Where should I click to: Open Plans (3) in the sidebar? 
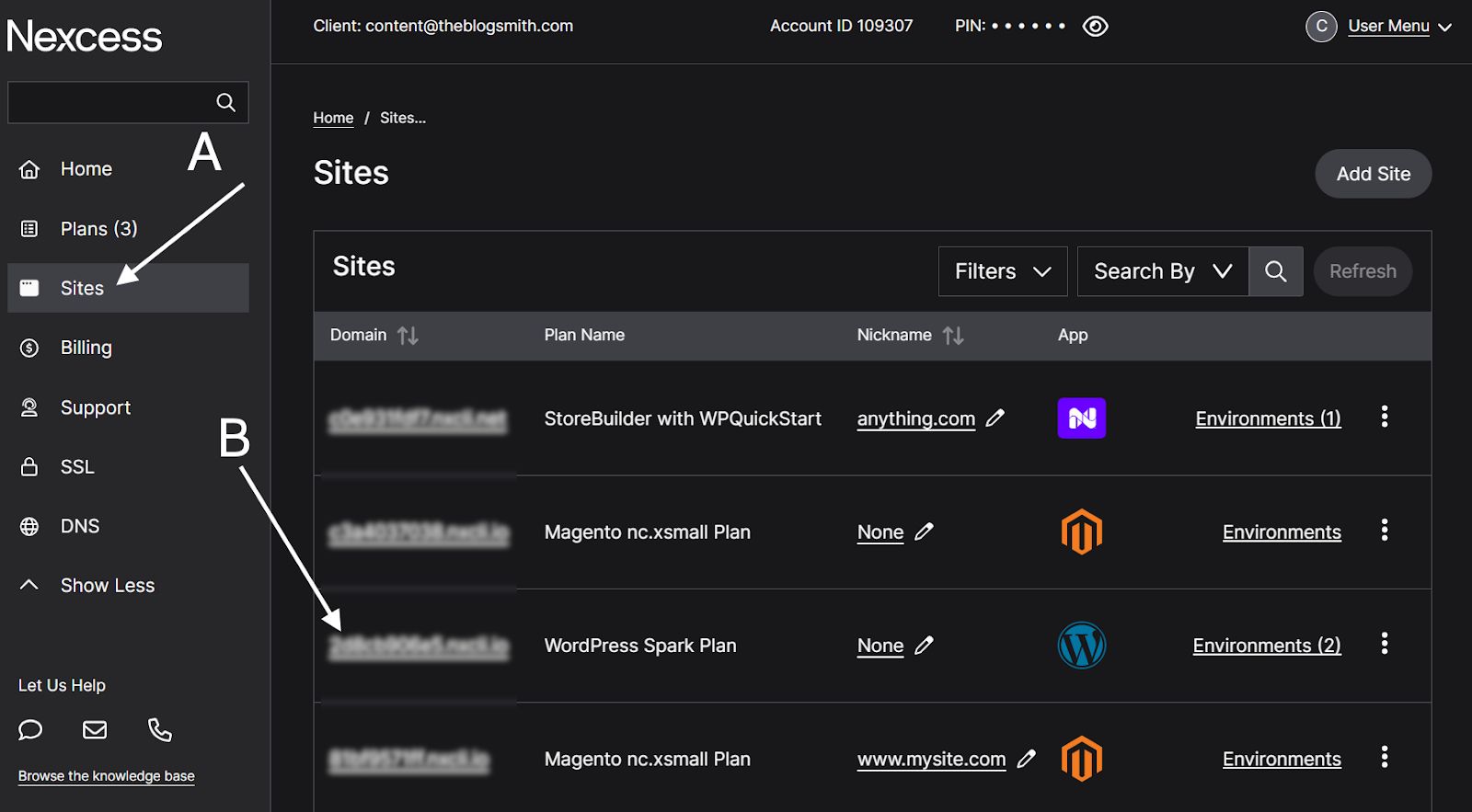pyautogui.click(x=98, y=229)
